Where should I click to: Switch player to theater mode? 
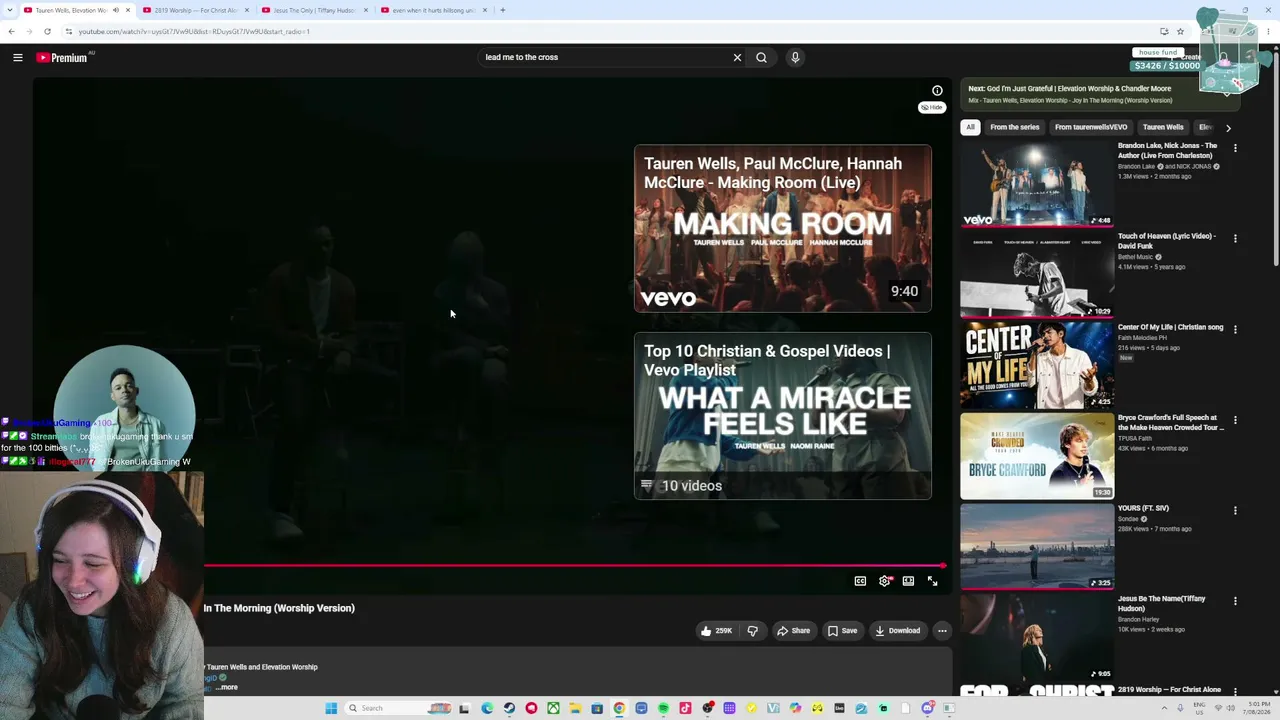pyautogui.click(x=908, y=581)
